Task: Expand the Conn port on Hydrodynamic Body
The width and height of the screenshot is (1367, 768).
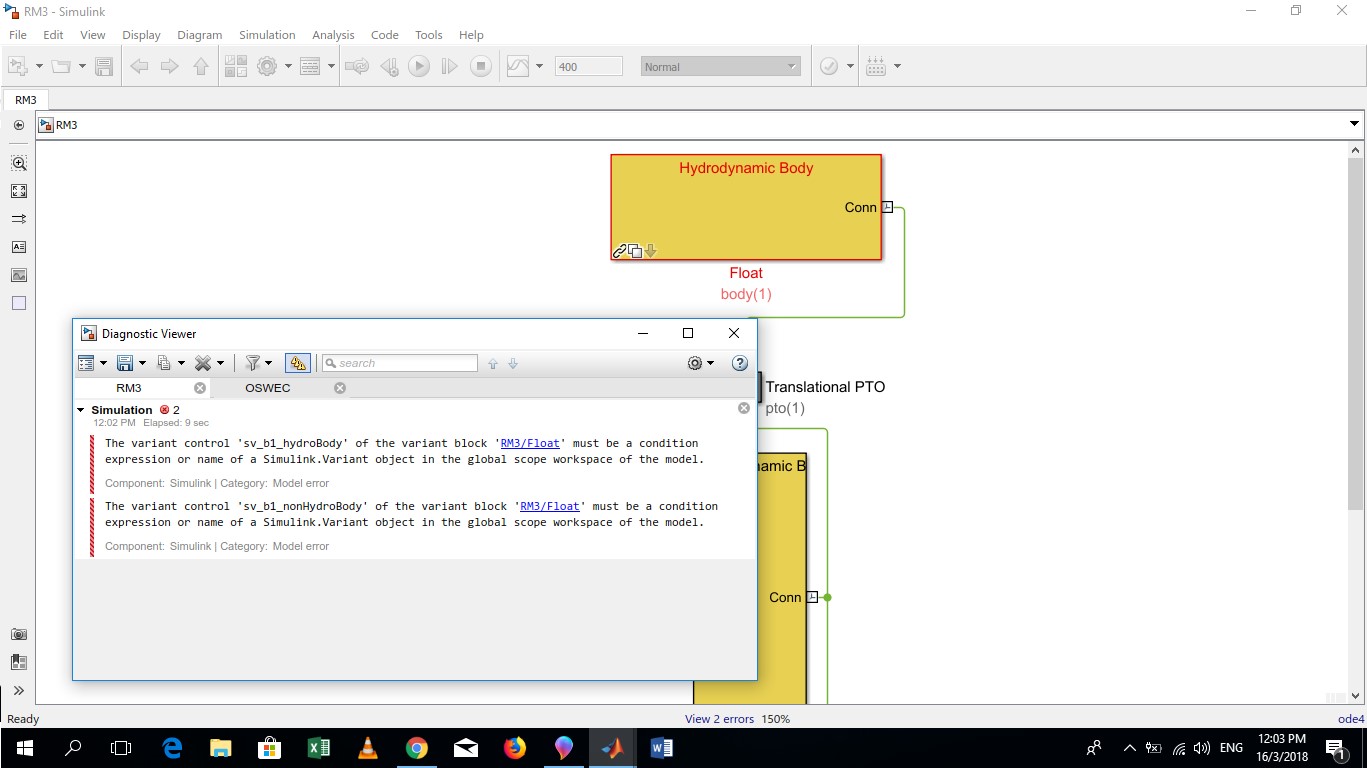Action: point(885,207)
